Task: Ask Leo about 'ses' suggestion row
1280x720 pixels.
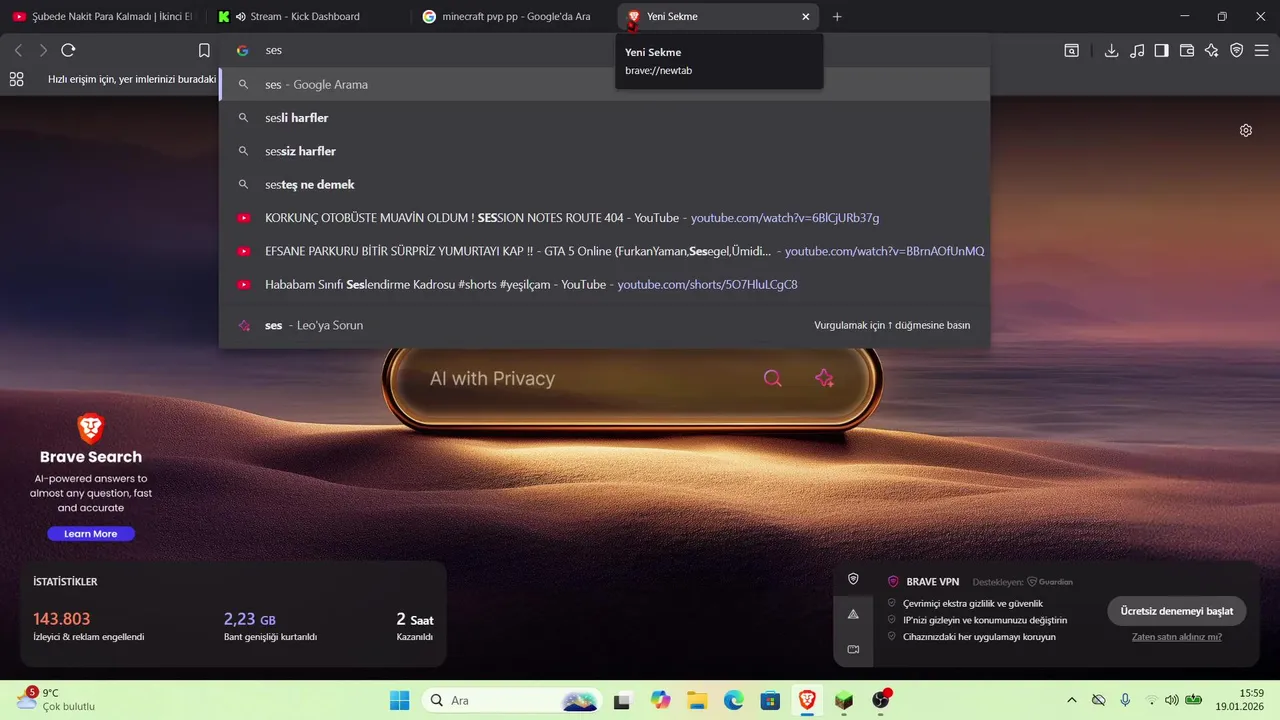Action: point(605,325)
